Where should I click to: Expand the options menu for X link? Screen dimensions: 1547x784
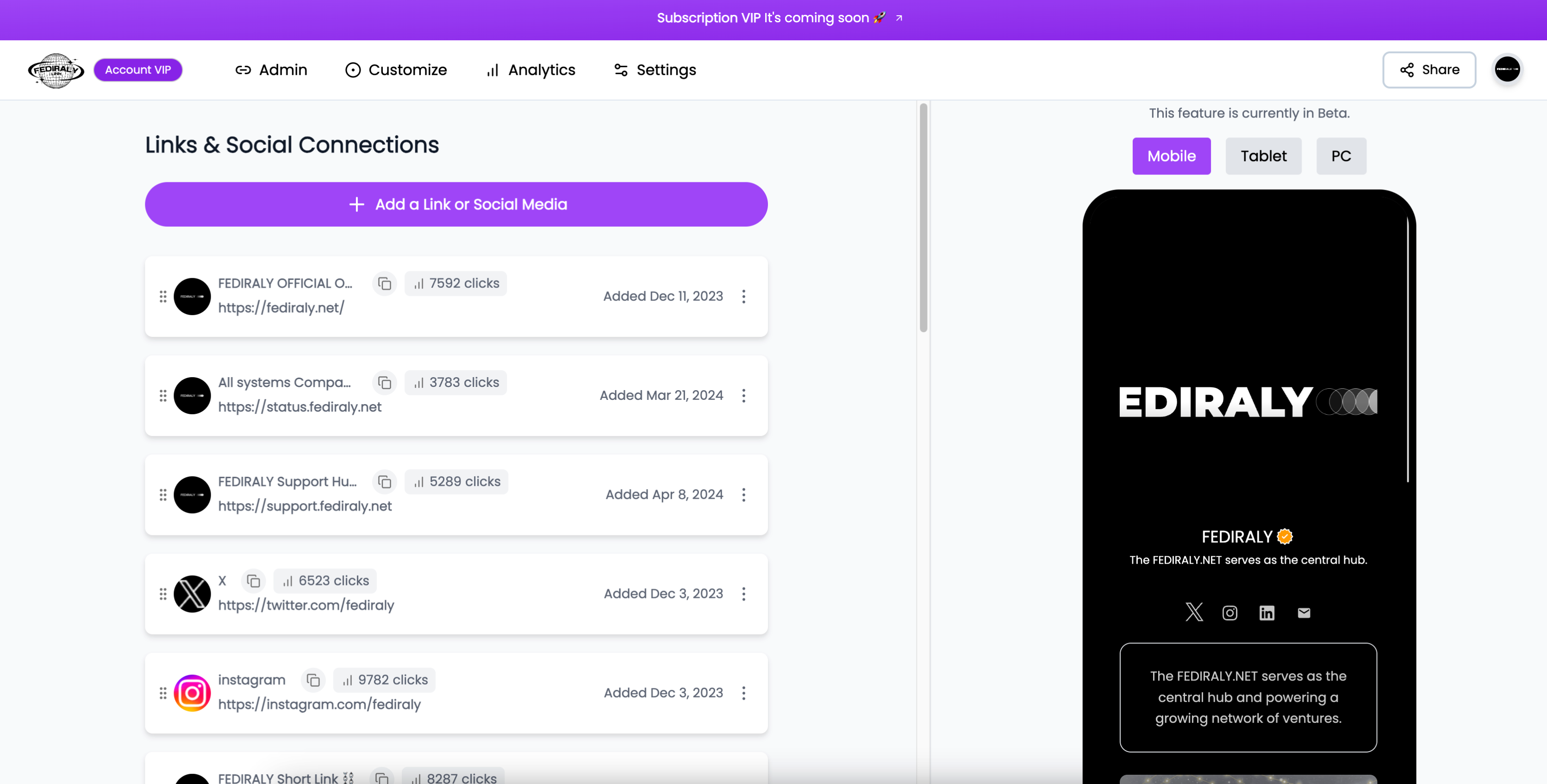tap(744, 594)
